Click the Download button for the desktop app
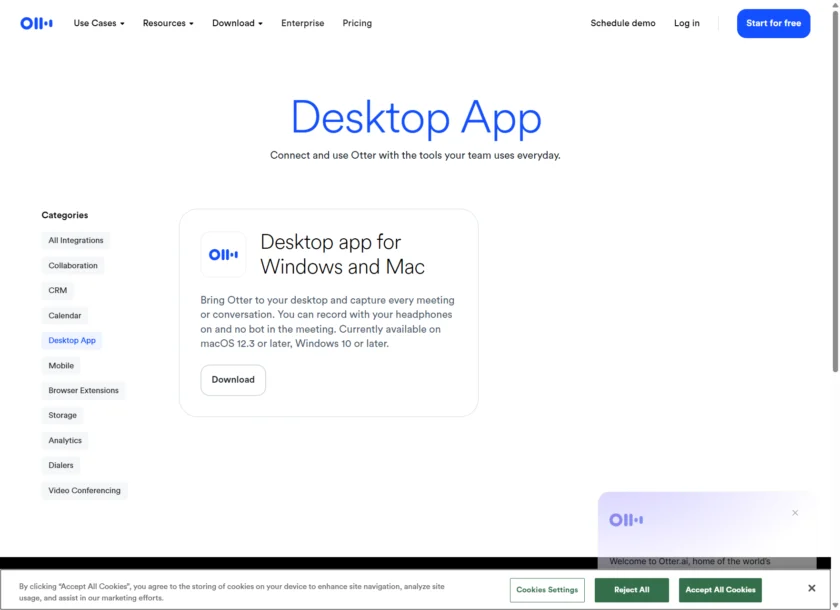 [x=232, y=380]
